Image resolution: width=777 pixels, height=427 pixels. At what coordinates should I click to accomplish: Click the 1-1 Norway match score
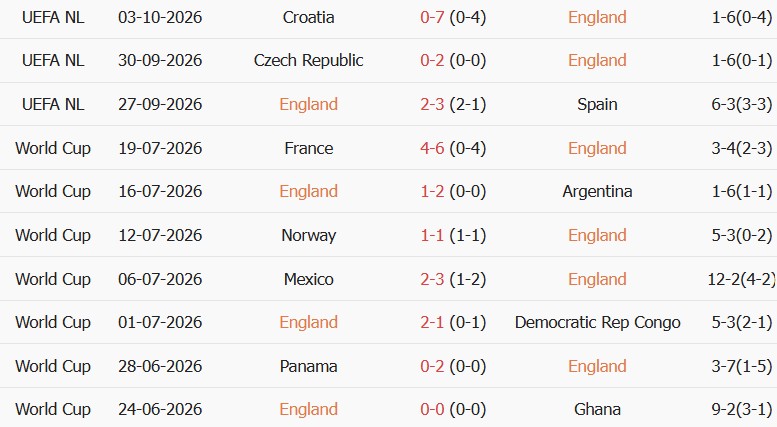click(432, 235)
